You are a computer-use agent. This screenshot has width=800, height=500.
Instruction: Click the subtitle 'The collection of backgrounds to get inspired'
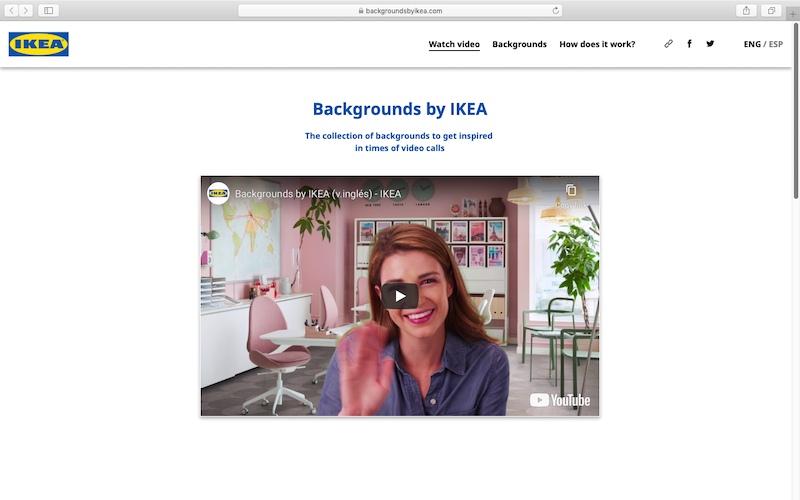click(399, 136)
